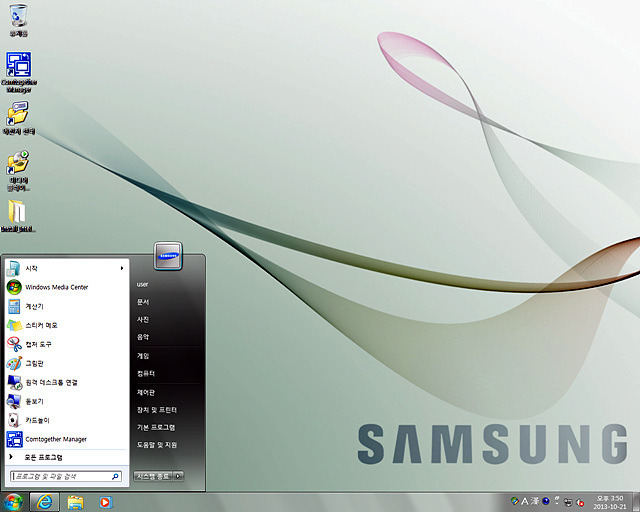
Task: Open Remote Desktop Connection (원격 데스크톱 연결)
Action: 67,382
